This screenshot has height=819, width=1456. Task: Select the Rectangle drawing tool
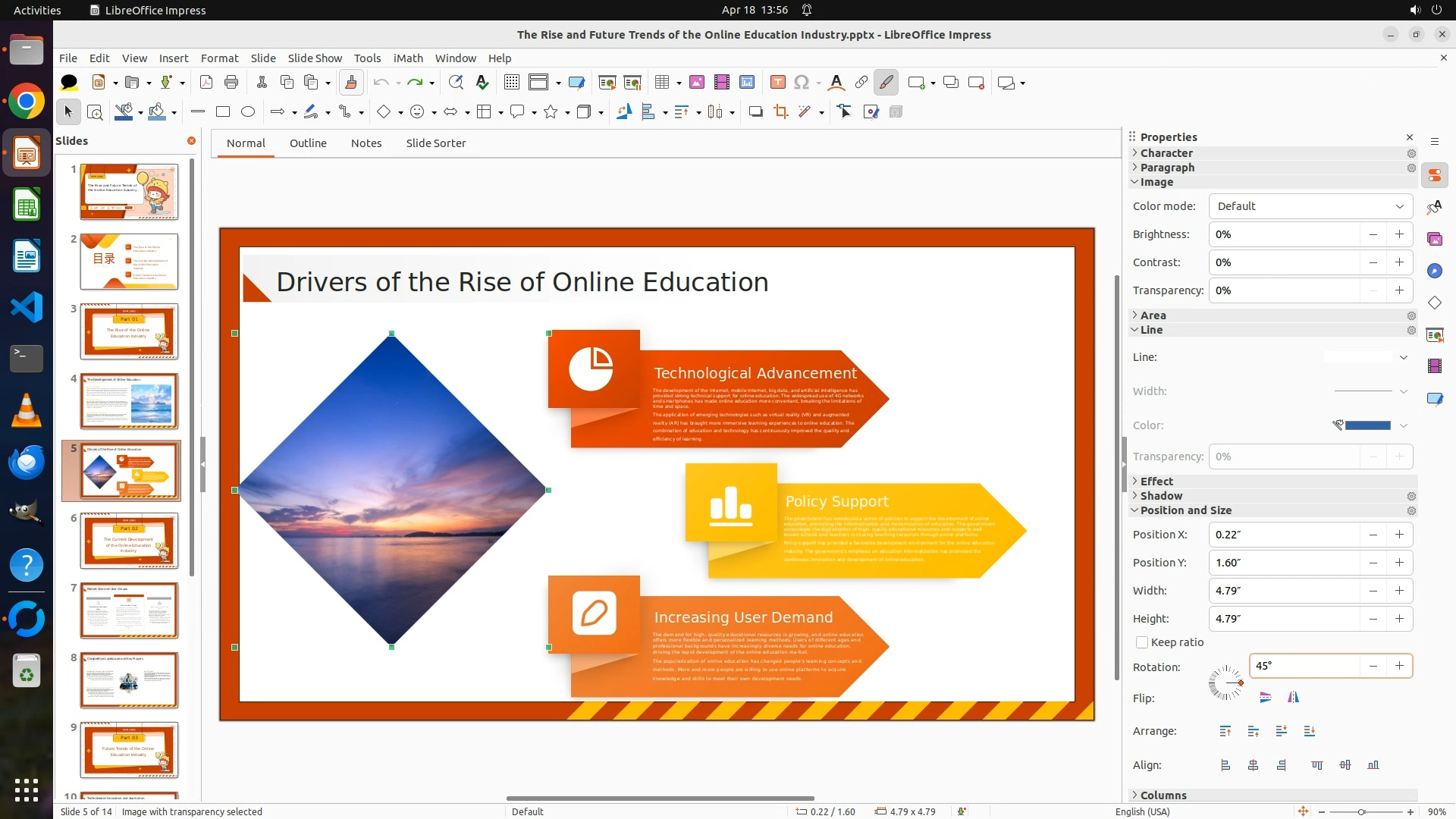[223, 112]
